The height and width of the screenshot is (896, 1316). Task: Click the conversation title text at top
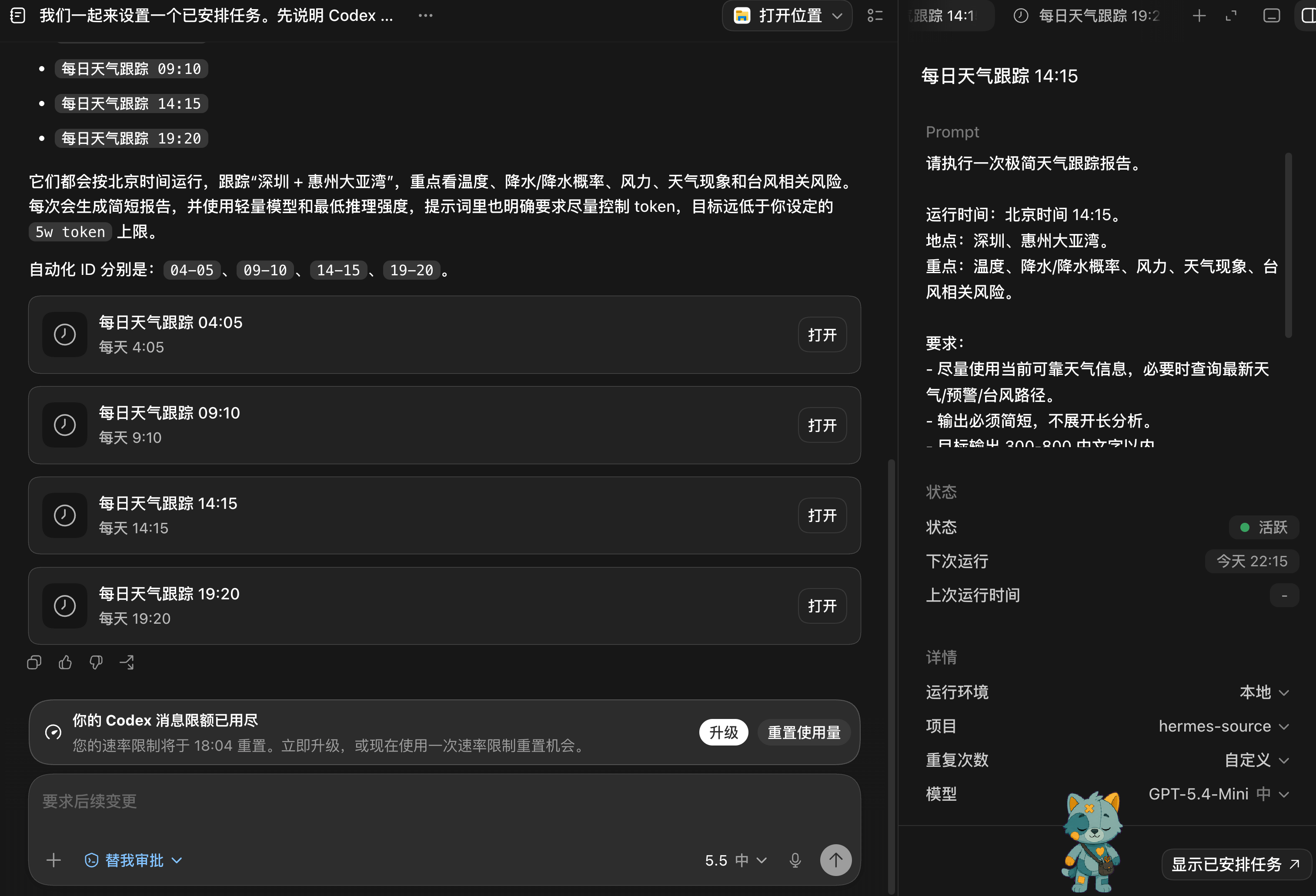pyautogui.click(x=216, y=16)
